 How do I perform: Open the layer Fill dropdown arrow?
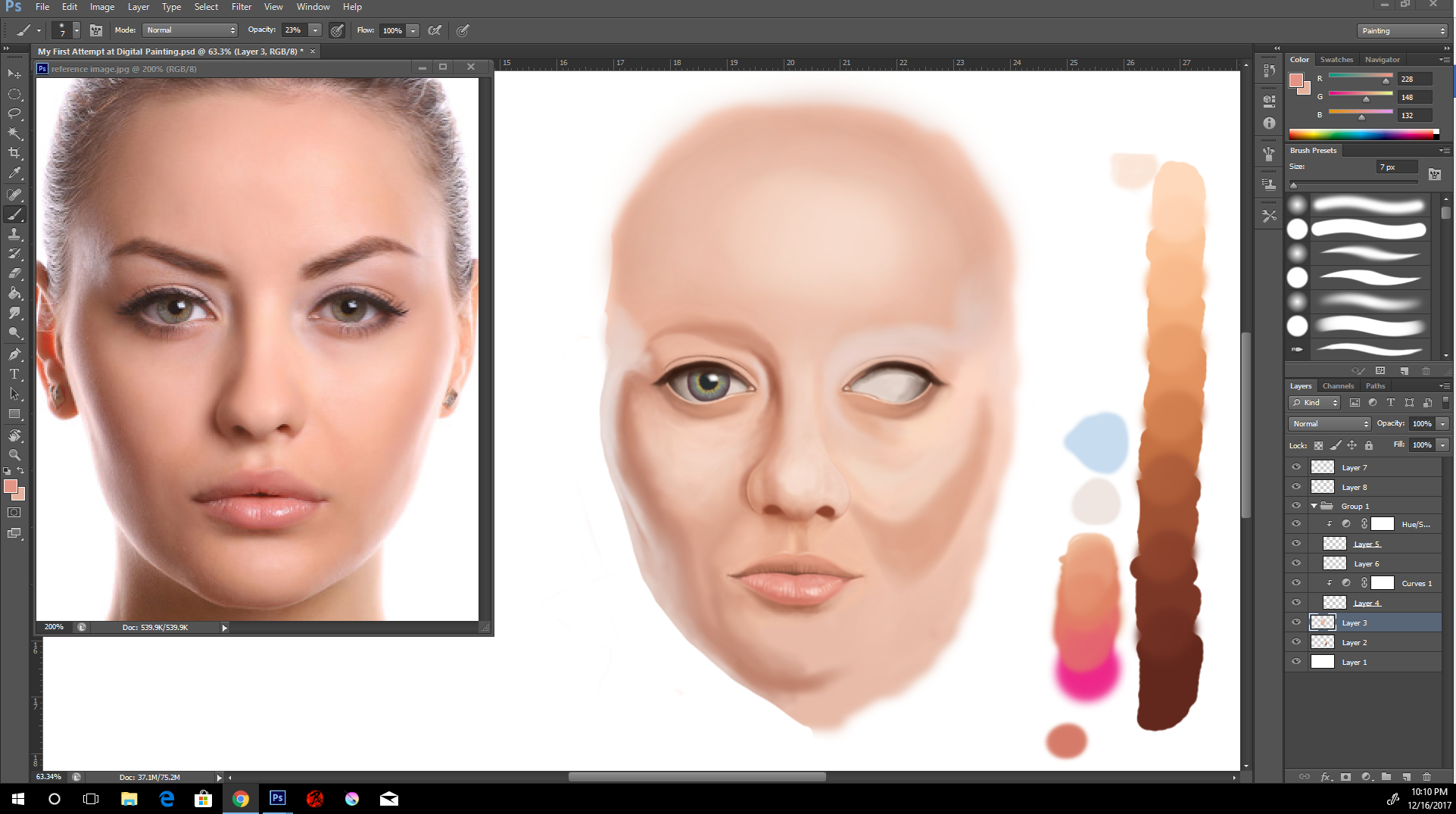pyautogui.click(x=1443, y=445)
